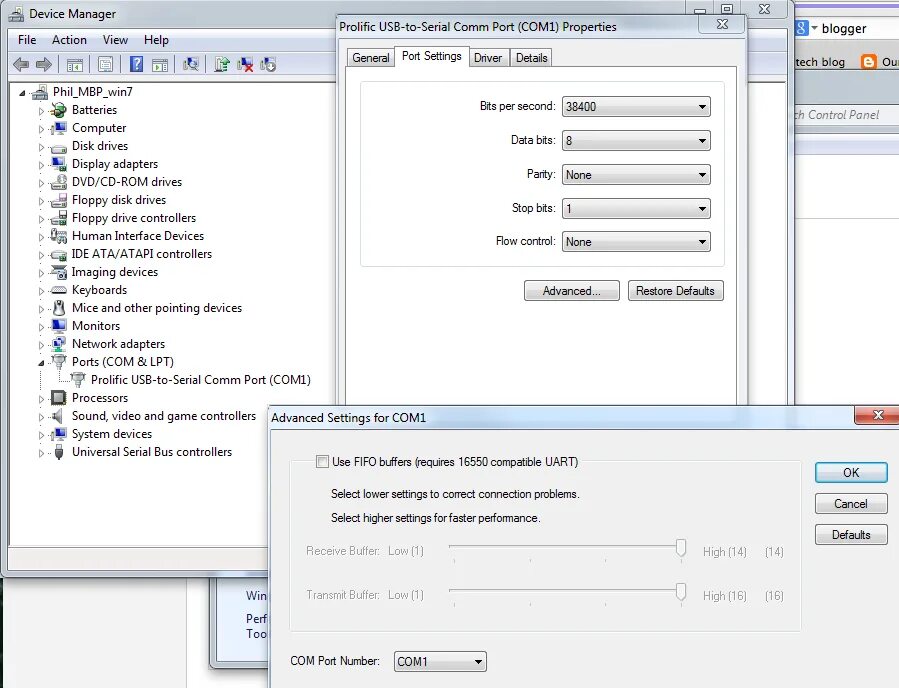Open the COM Port Number dropdown
The width and height of the screenshot is (899, 688).
[x=440, y=662]
